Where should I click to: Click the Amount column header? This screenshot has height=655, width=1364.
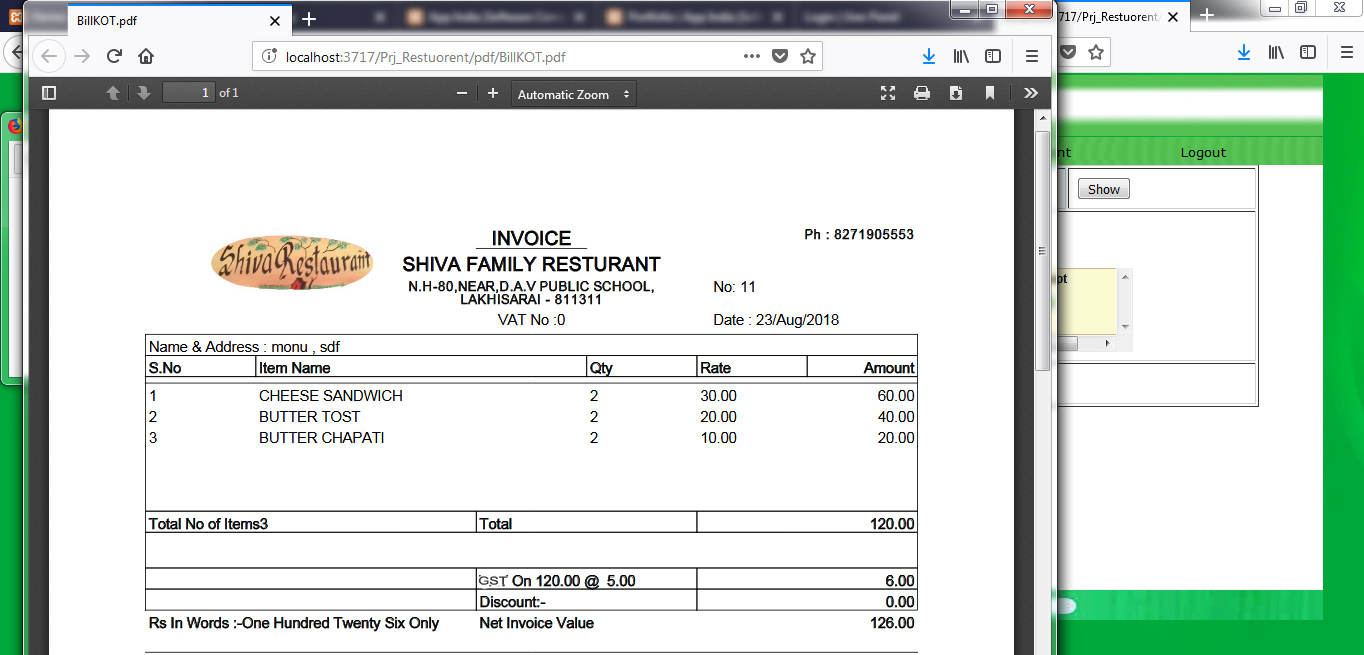889,368
